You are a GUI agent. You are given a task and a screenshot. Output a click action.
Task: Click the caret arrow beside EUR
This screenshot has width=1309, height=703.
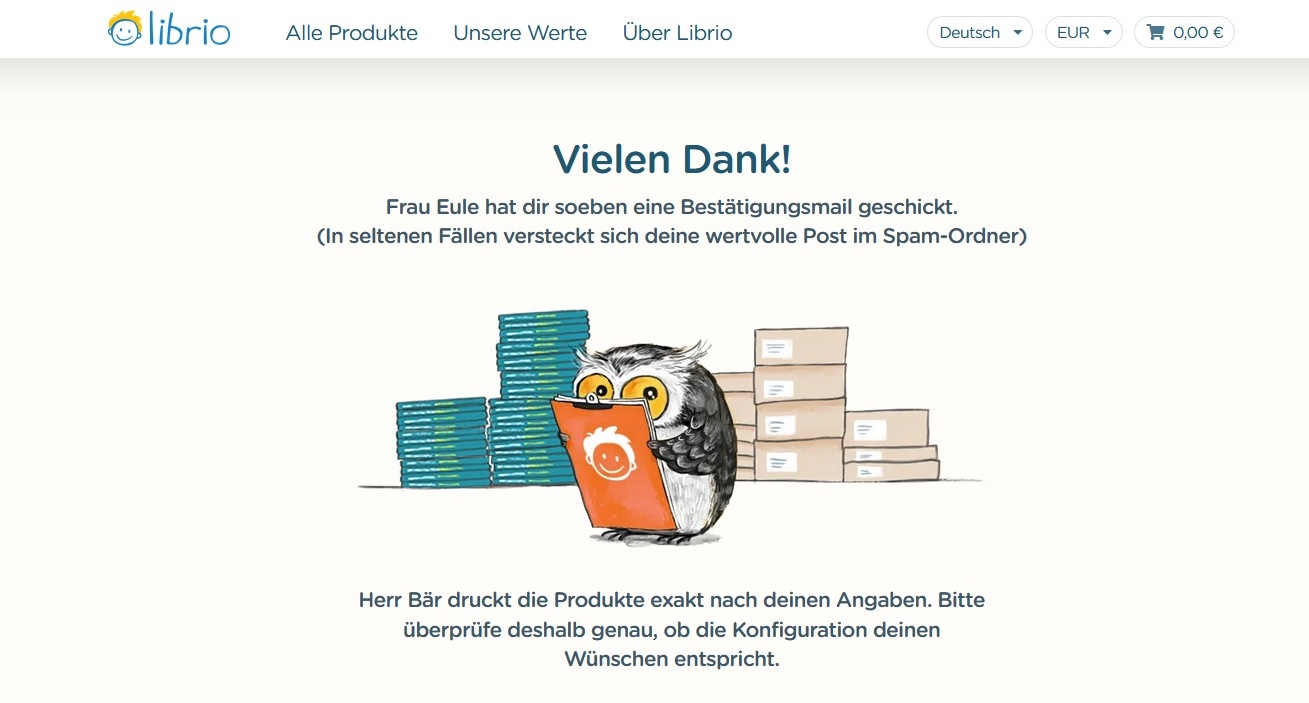1107,32
